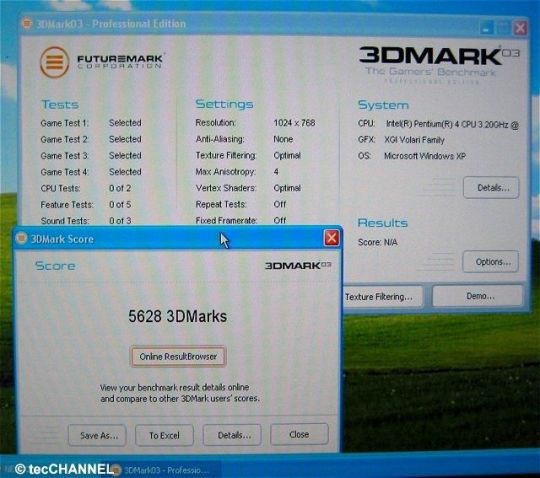This screenshot has width=540, height=478.
Task: Click the Online ResultBrowser button
Action: coord(178,356)
